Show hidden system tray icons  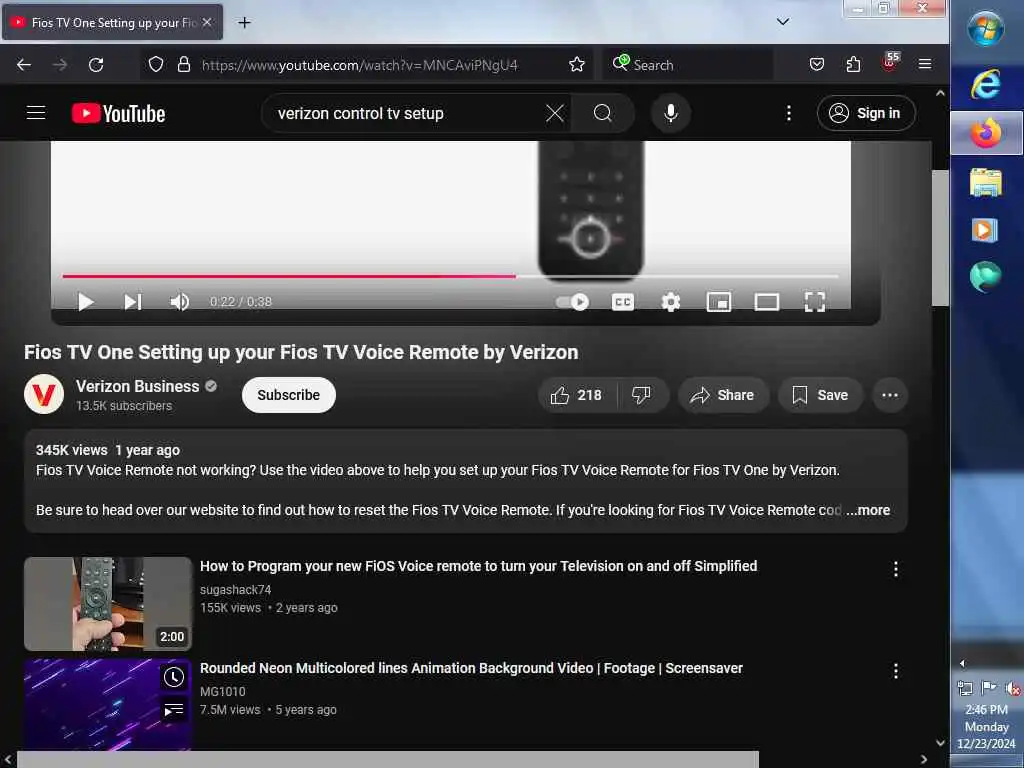(962, 664)
